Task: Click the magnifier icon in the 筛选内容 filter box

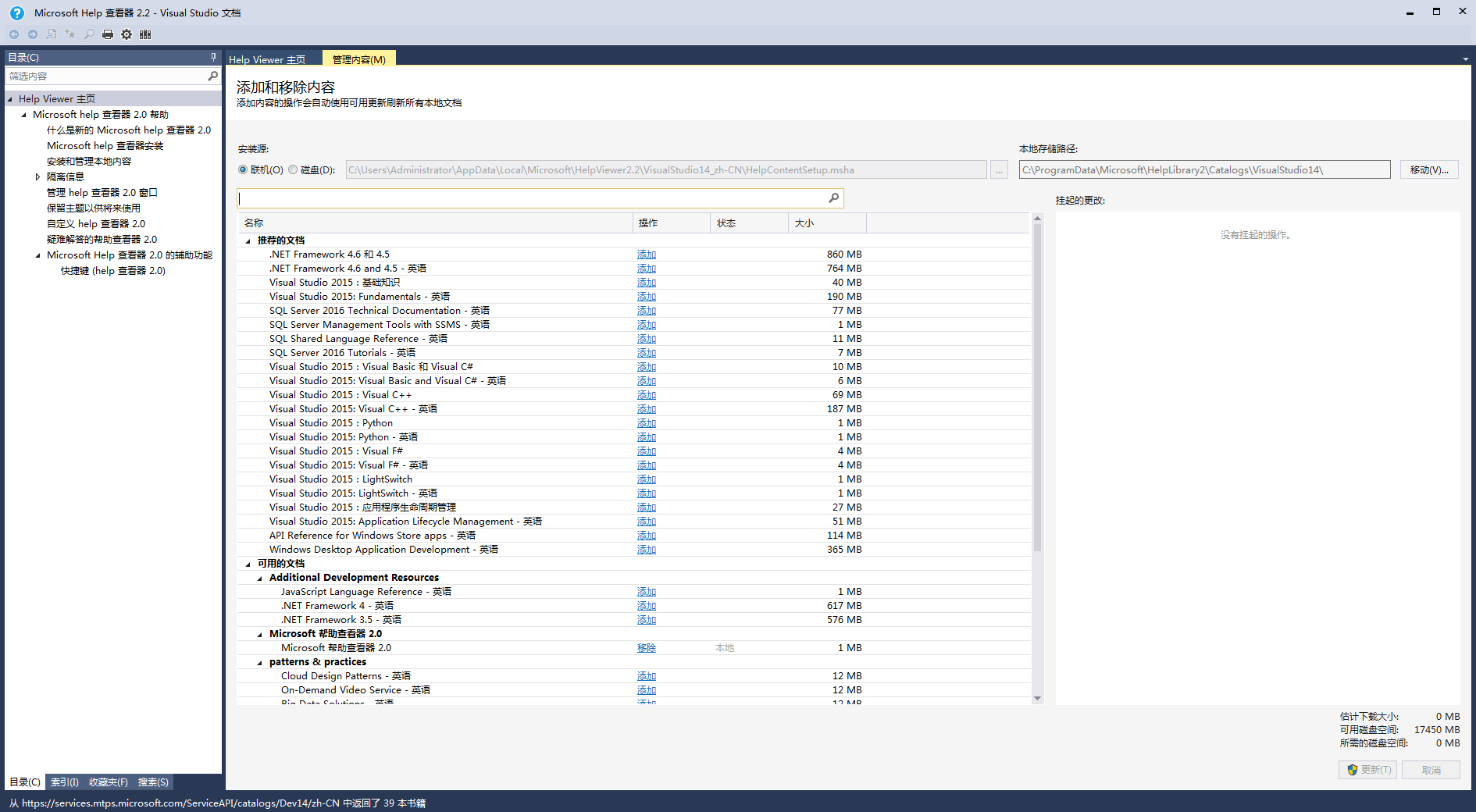Action: (x=212, y=76)
